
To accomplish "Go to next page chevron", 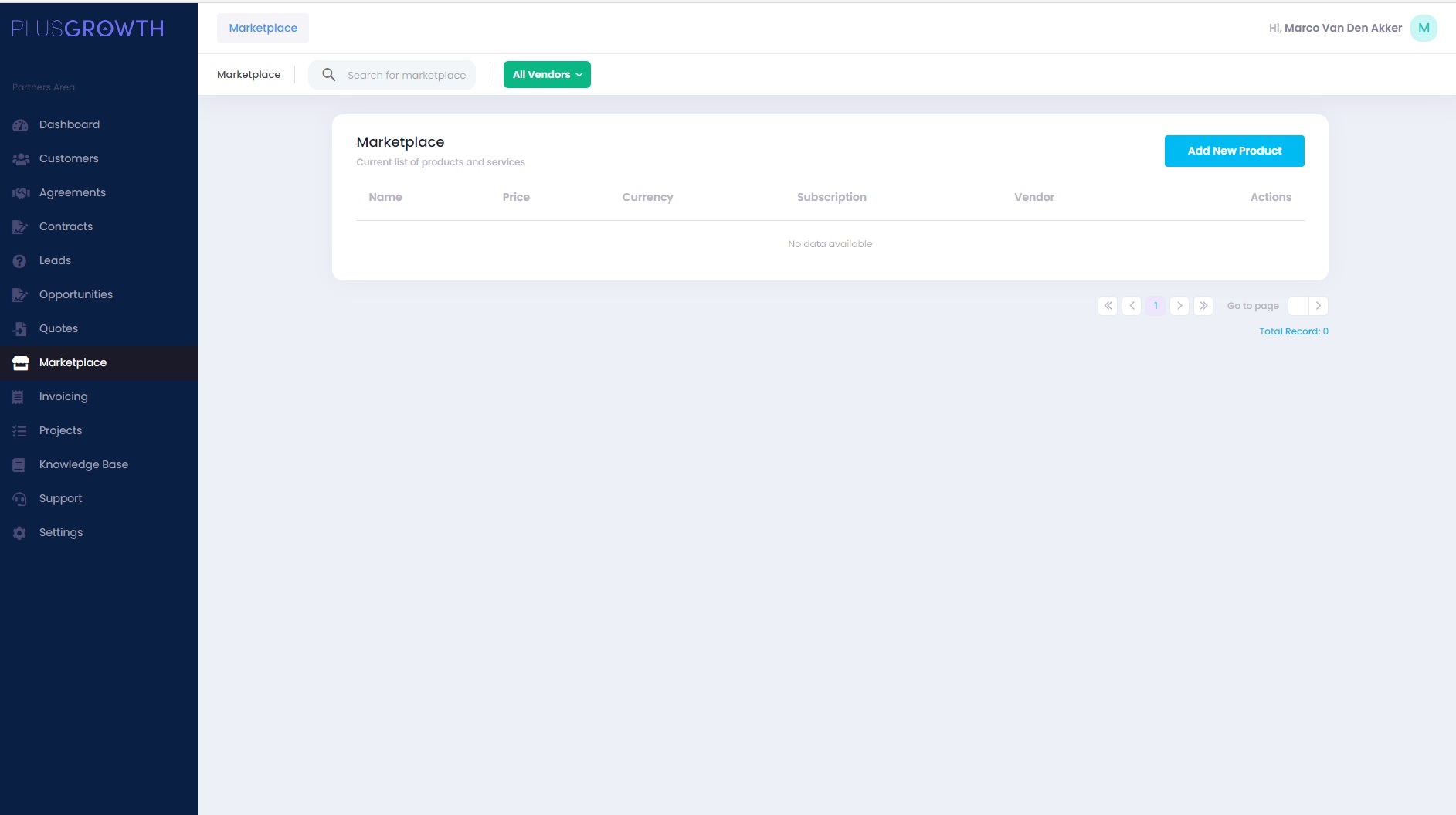I will click(1179, 306).
